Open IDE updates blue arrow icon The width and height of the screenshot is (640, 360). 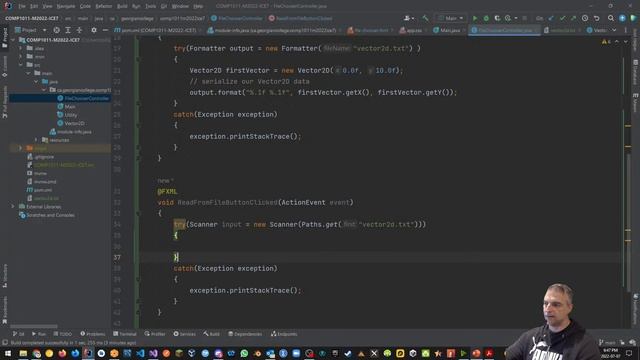point(622,18)
